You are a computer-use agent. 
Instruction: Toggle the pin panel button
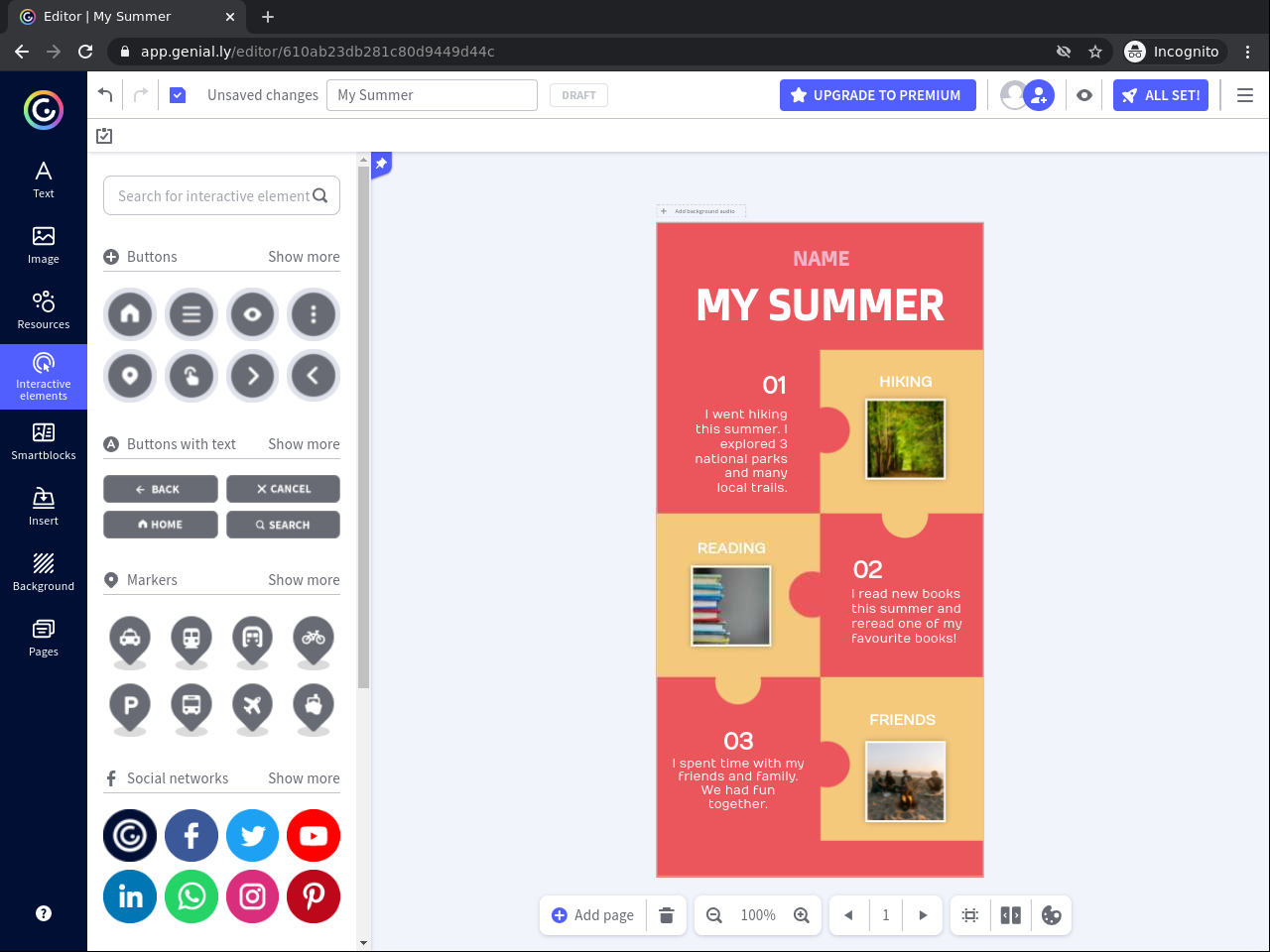[381, 165]
